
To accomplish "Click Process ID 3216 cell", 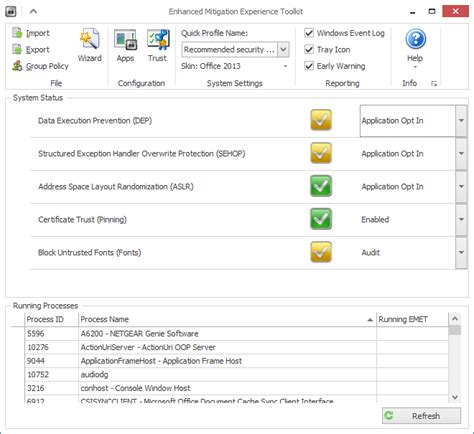I will click(51, 388).
